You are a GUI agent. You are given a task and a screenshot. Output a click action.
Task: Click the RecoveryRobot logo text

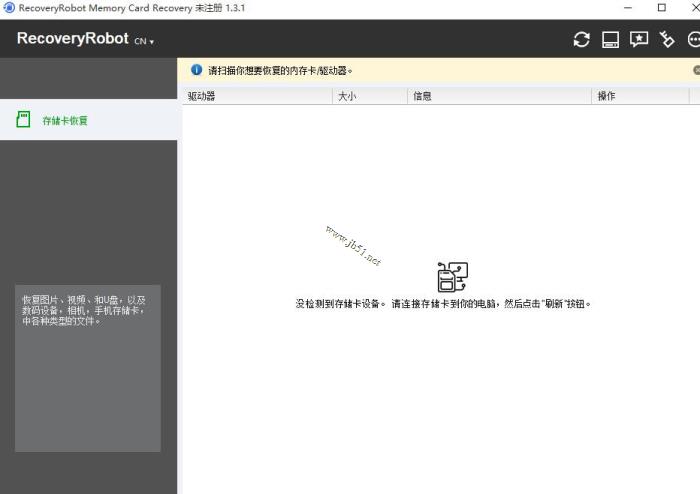click(x=73, y=38)
